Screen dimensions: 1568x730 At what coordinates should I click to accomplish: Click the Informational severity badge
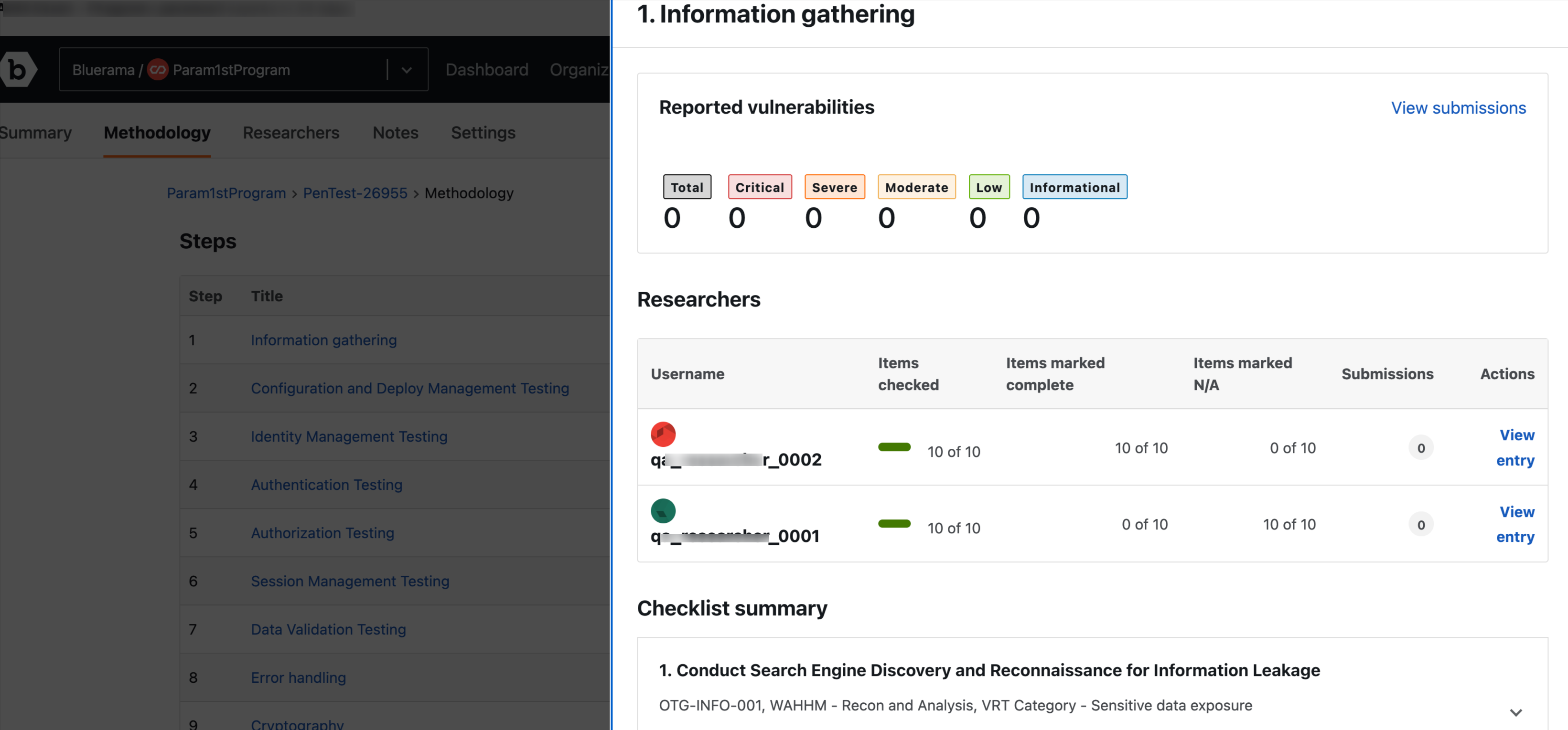point(1075,187)
